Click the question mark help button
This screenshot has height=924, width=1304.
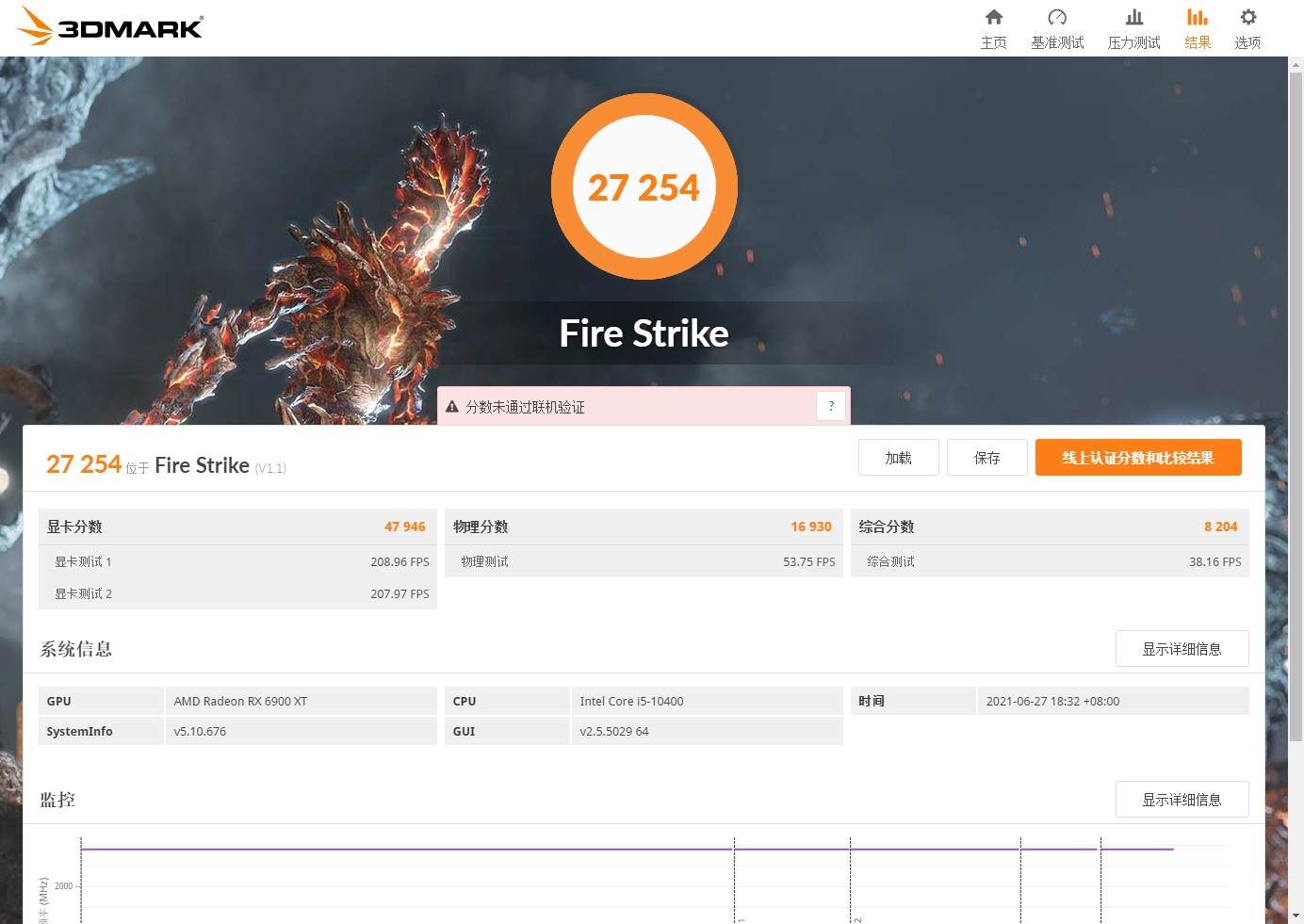coord(831,406)
